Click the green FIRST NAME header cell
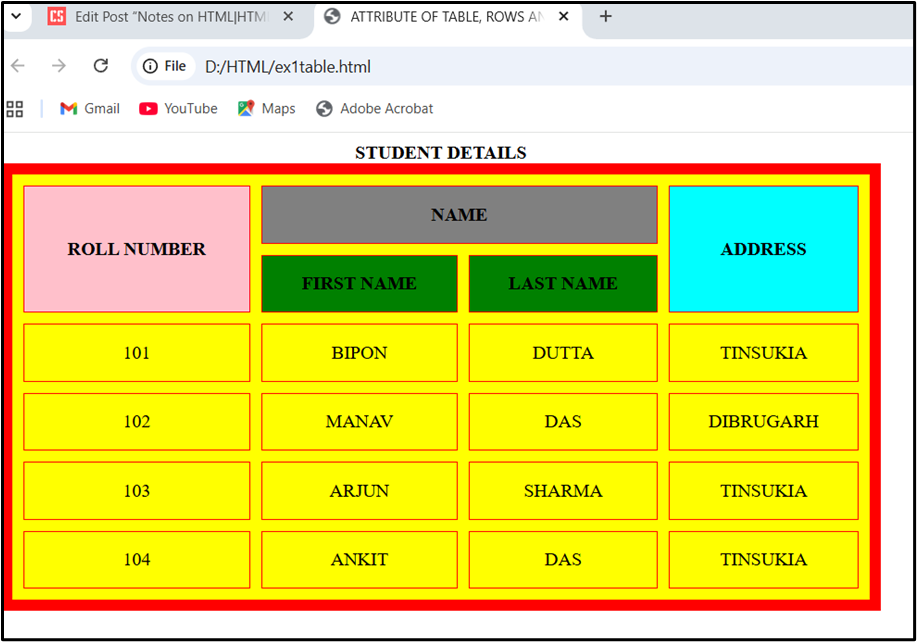Screen dimensions: 917x642 coord(359,284)
